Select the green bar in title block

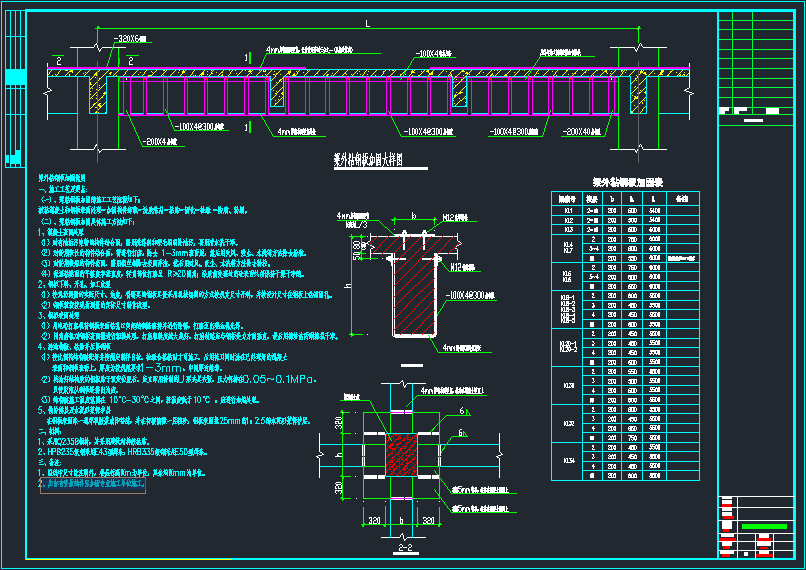pyautogui.click(x=764, y=526)
